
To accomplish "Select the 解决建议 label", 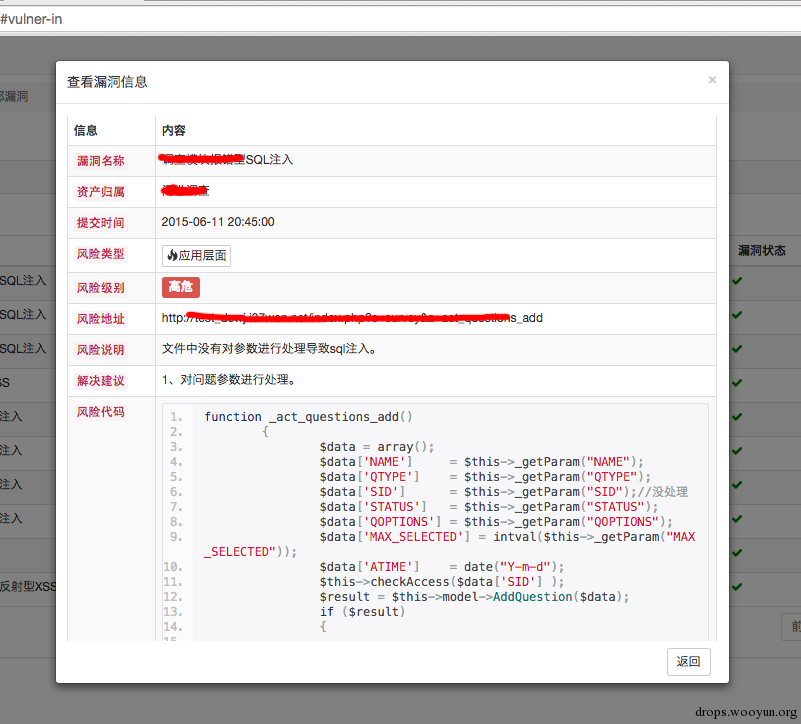I will click(x=101, y=381).
